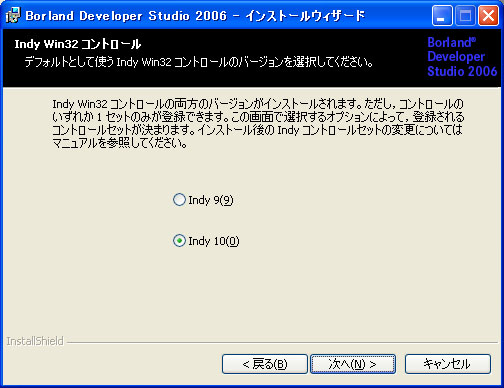The width and height of the screenshot is (504, 388).
Task: Select the Indy 10 radio button
Action: tap(179, 241)
